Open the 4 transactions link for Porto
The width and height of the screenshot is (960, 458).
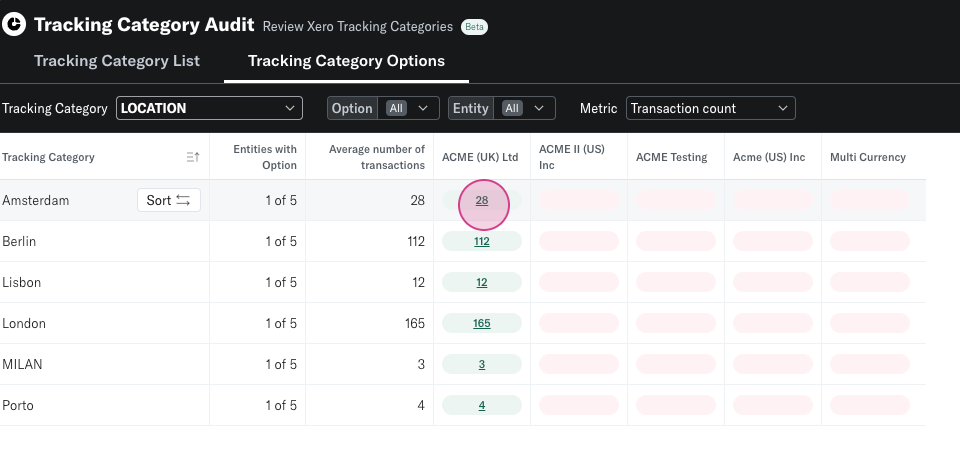[482, 406]
